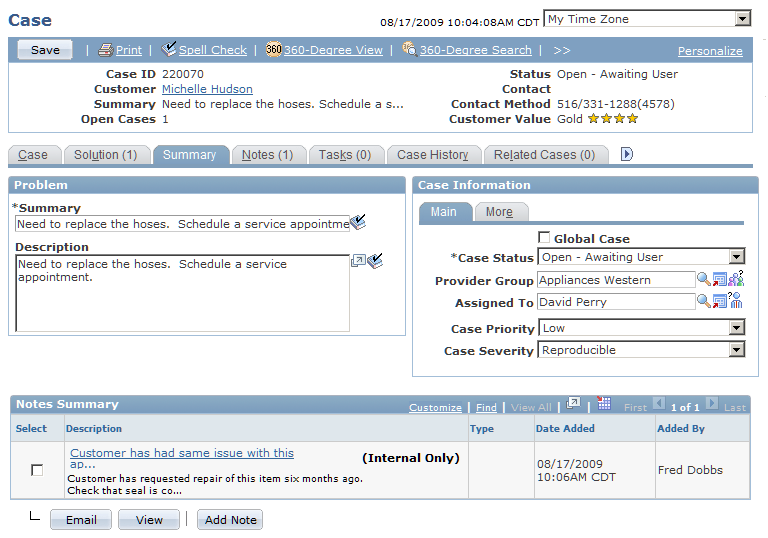
Task: Click the 08/17/2009 10:06AM CDT date cell
Action: click(576, 470)
